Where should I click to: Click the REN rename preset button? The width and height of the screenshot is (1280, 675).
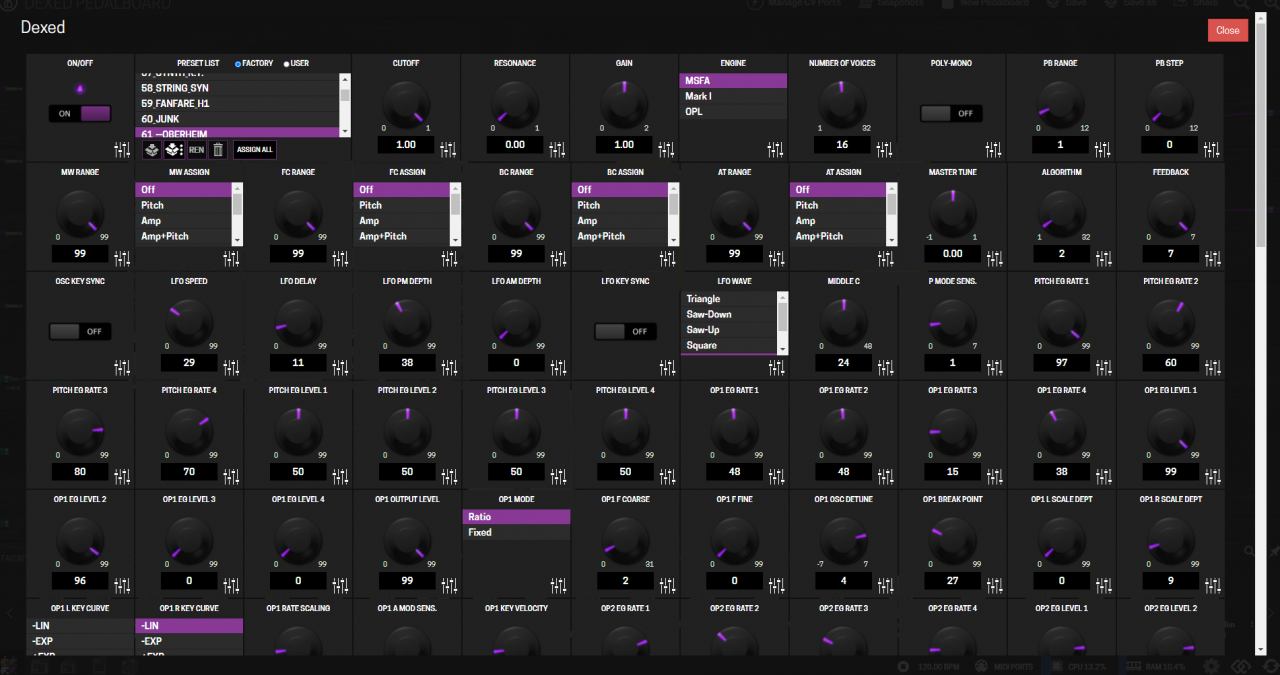click(197, 149)
